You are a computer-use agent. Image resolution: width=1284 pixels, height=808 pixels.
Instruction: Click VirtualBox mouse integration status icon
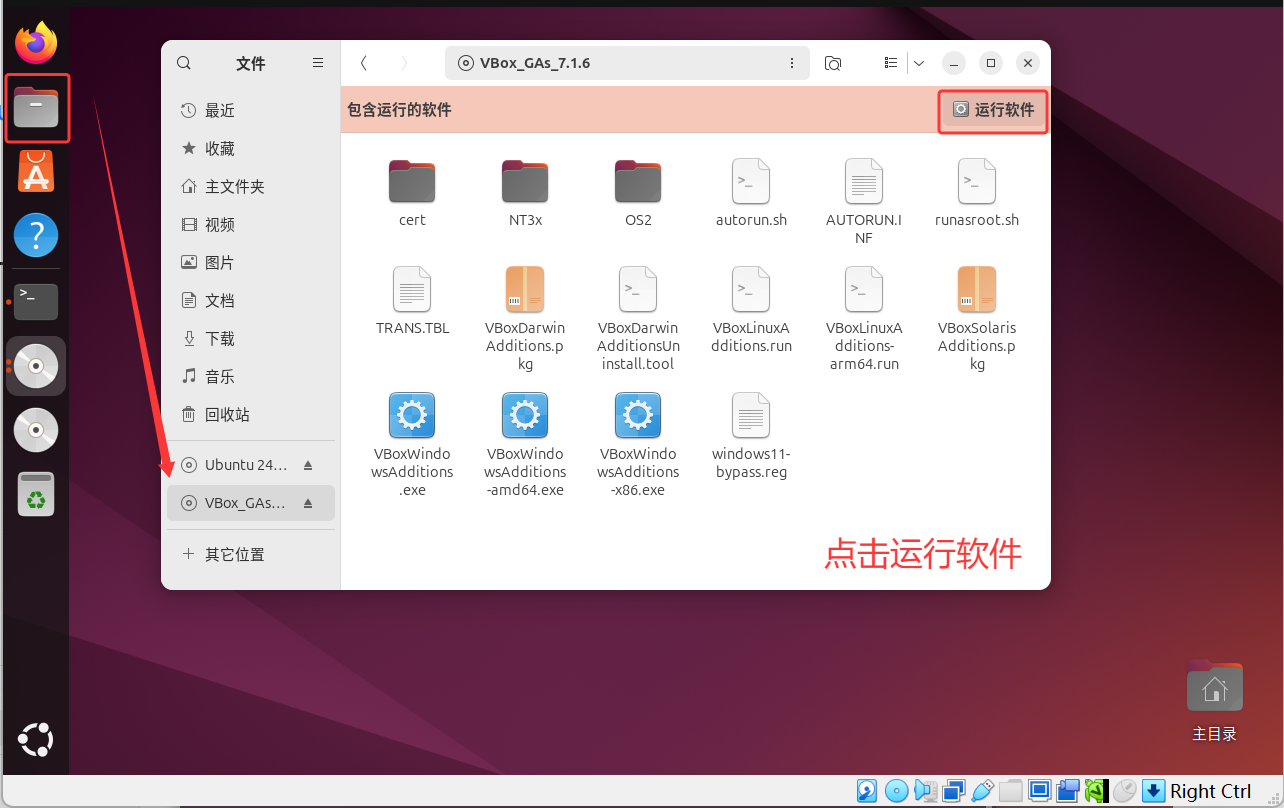click(x=1125, y=791)
